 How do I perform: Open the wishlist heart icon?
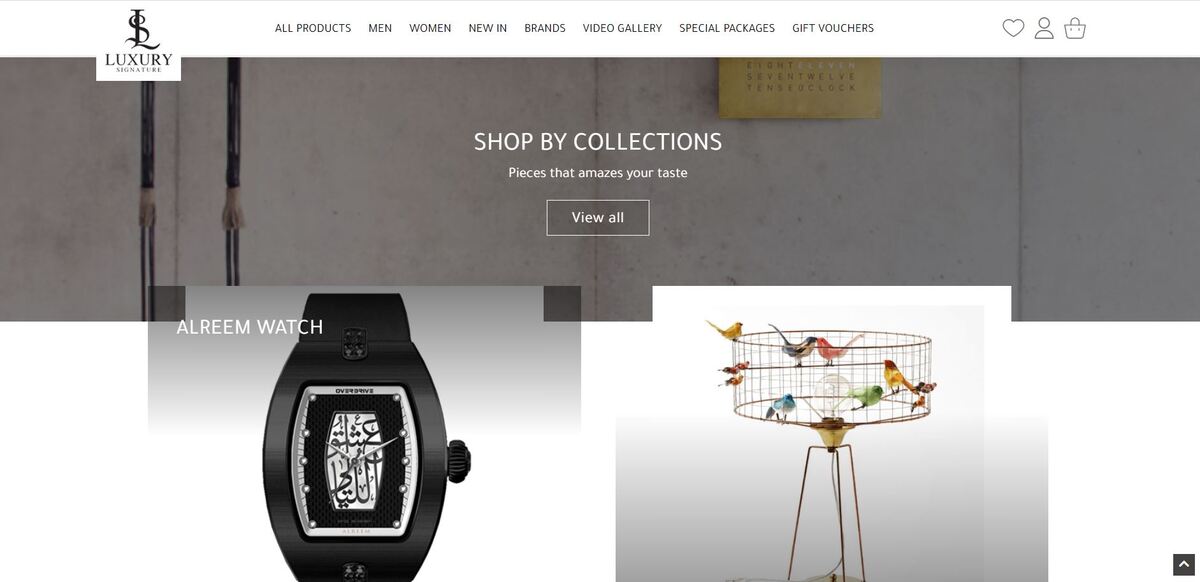1013,28
